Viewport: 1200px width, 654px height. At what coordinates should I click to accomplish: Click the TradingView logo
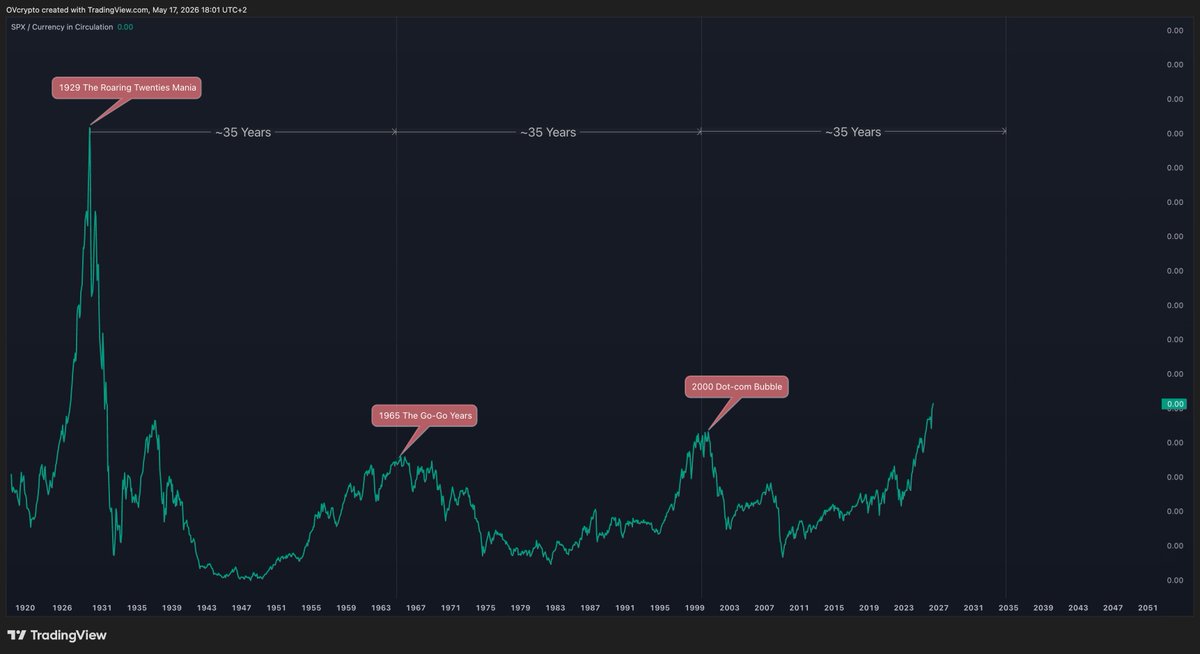tap(57, 635)
